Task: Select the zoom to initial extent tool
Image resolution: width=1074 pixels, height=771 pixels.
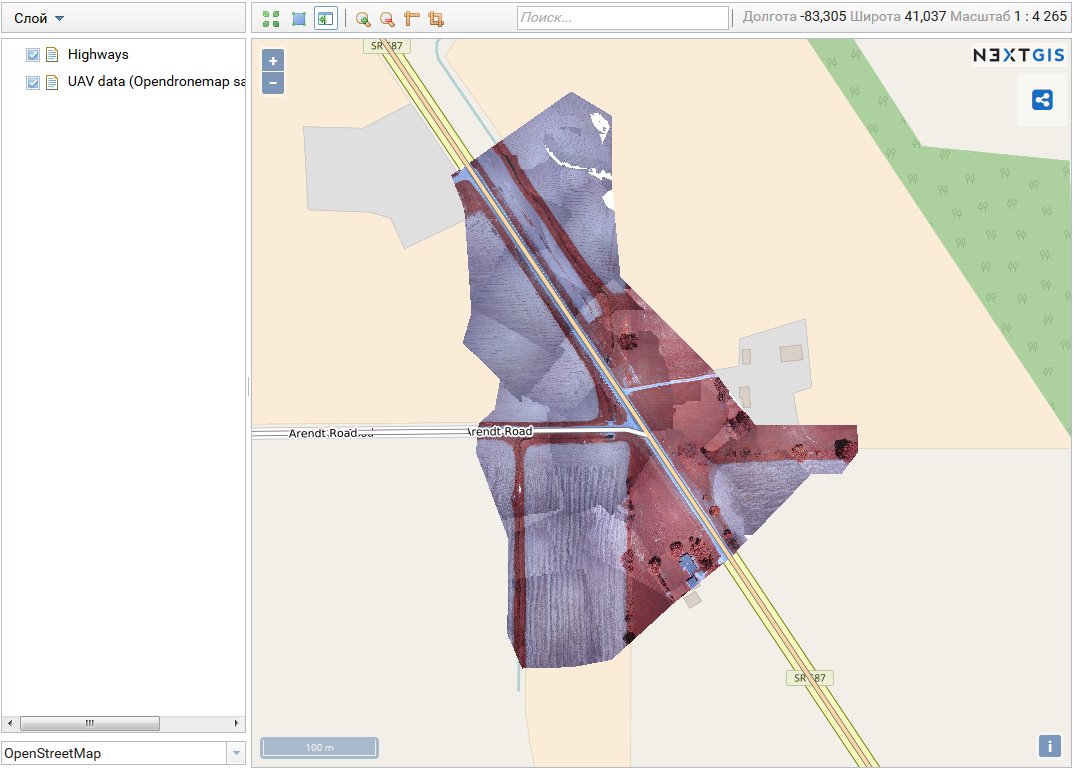Action: point(298,18)
